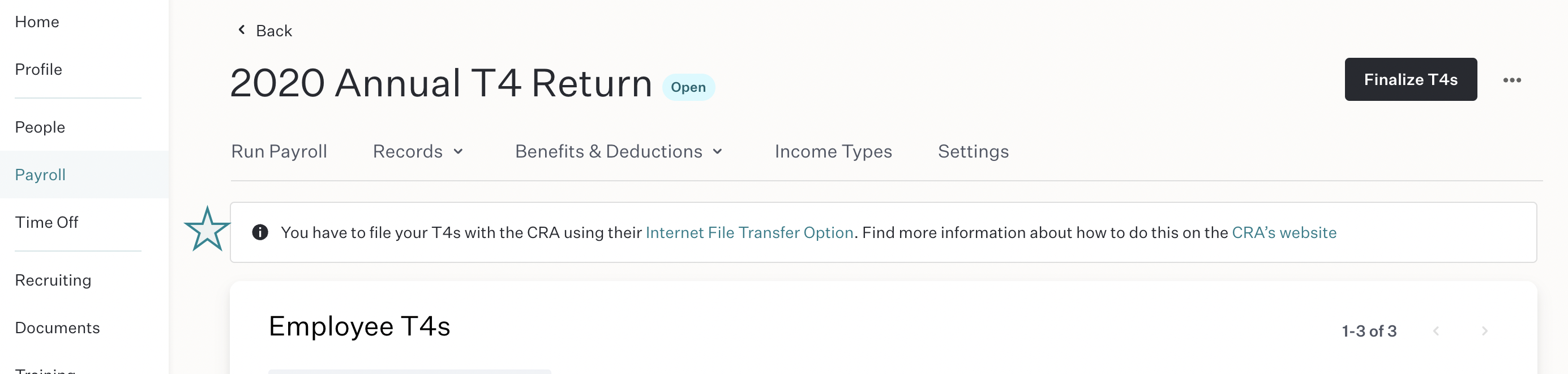1568x374 pixels.
Task: Switch to the Income Types tab
Action: (x=833, y=151)
